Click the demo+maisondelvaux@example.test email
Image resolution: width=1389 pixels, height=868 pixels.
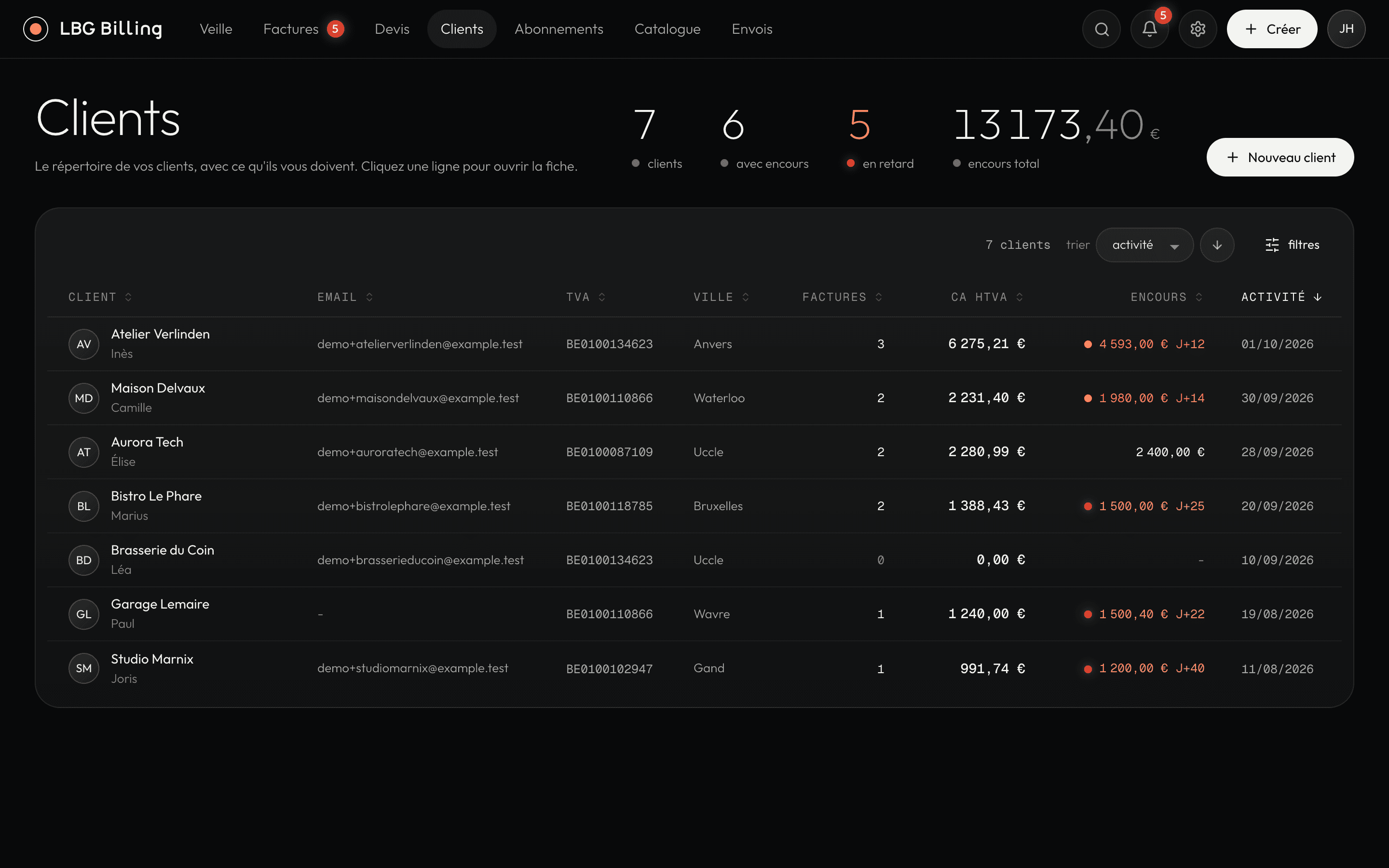coord(418,398)
